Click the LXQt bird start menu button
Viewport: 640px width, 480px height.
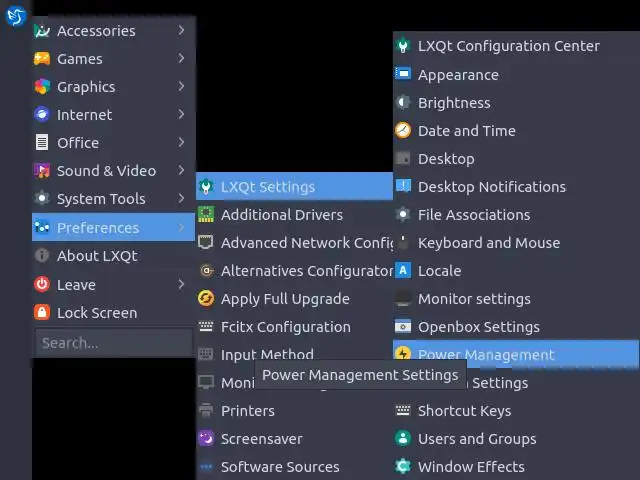[16, 16]
